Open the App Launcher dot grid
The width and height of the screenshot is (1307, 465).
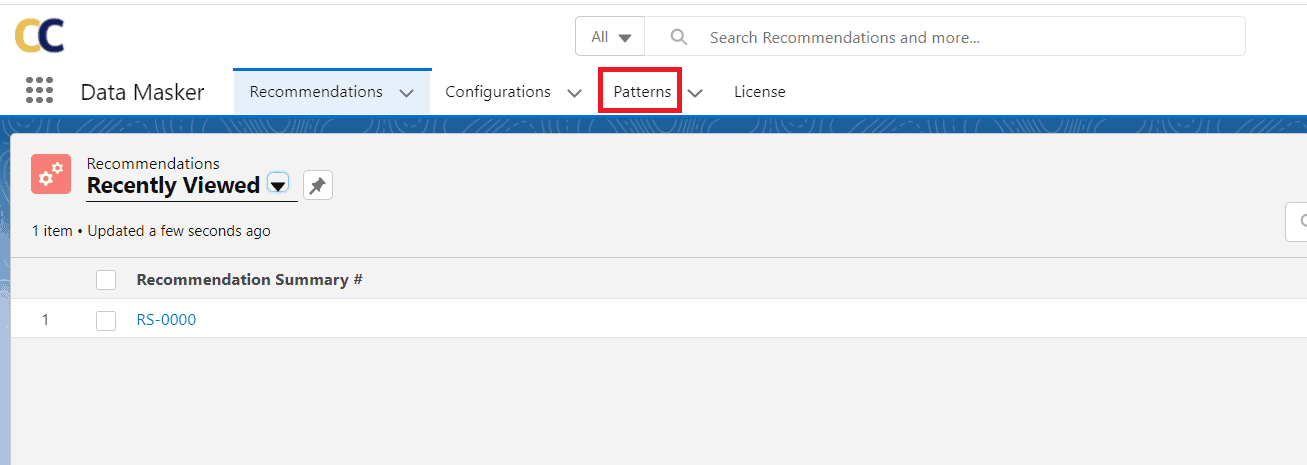pos(39,91)
